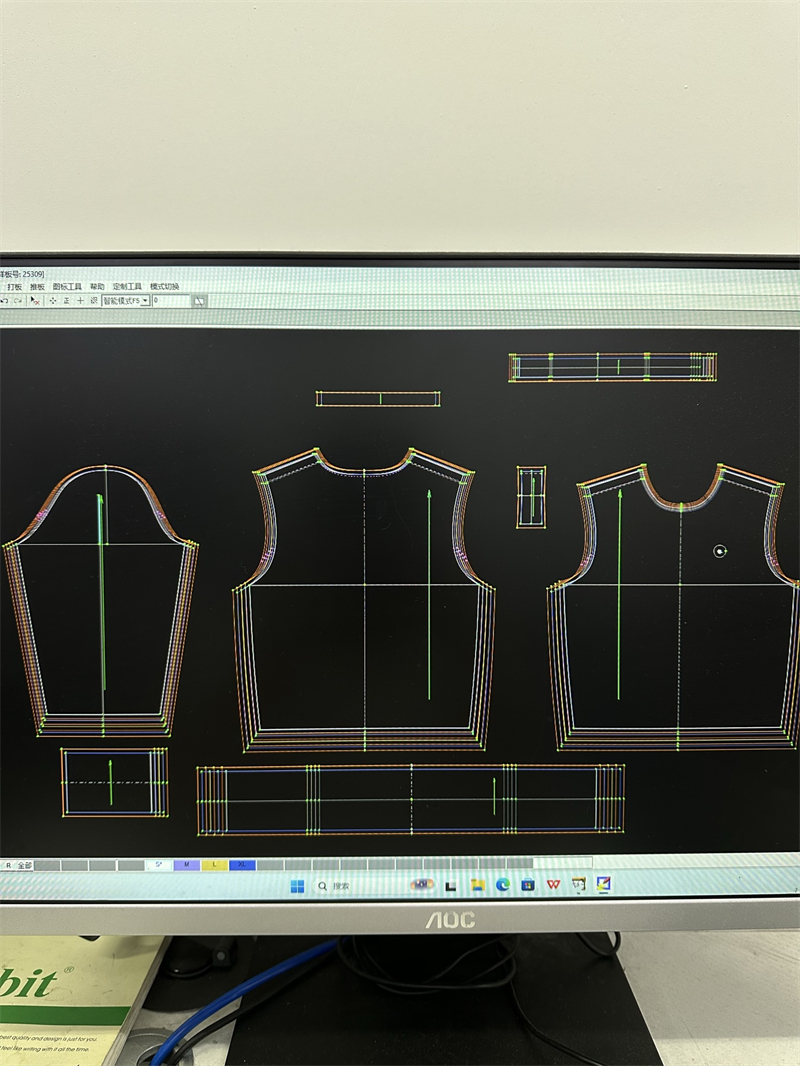The image size is (800, 1066).
Task: Open the 模式切换 menu
Action: (x=164, y=287)
